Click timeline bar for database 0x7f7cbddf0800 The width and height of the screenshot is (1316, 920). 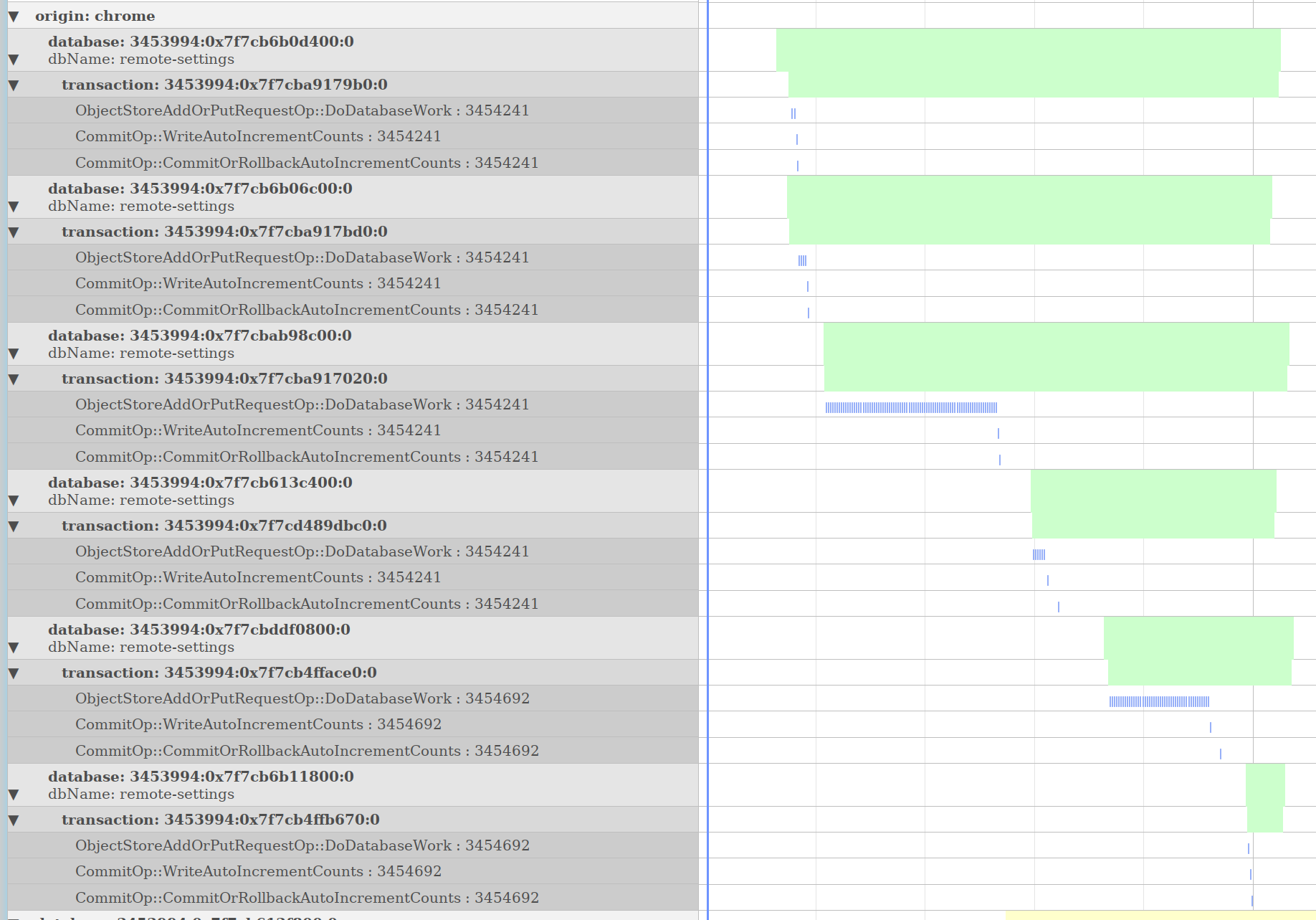[x=1198, y=638]
